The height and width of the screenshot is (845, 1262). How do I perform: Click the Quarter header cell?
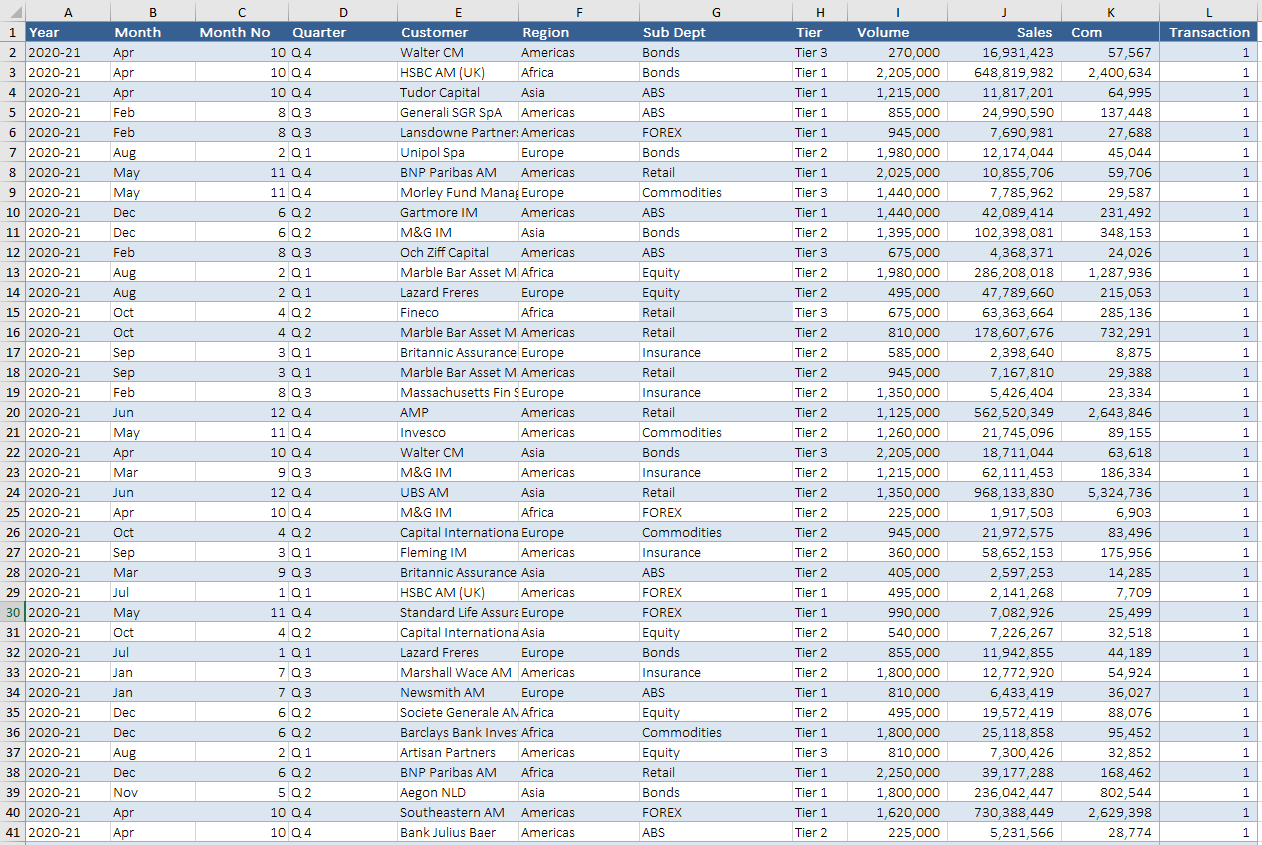[x=343, y=32]
